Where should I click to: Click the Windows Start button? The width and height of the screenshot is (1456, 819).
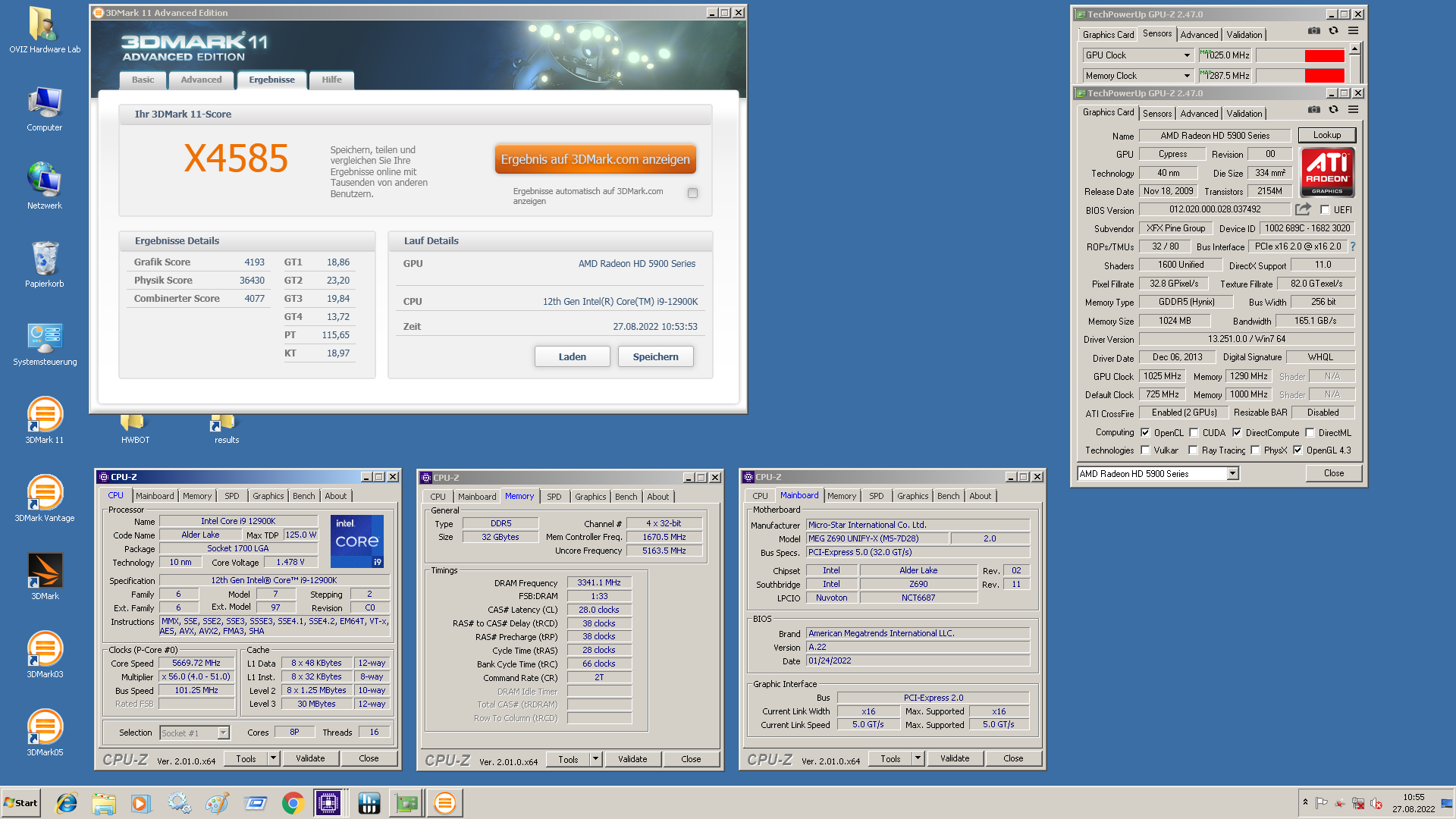coord(20,803)
